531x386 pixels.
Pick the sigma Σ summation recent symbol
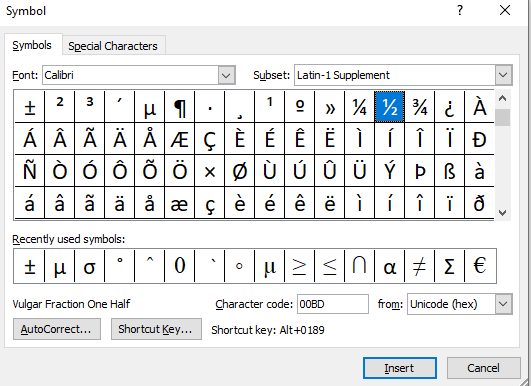point(449,266)
